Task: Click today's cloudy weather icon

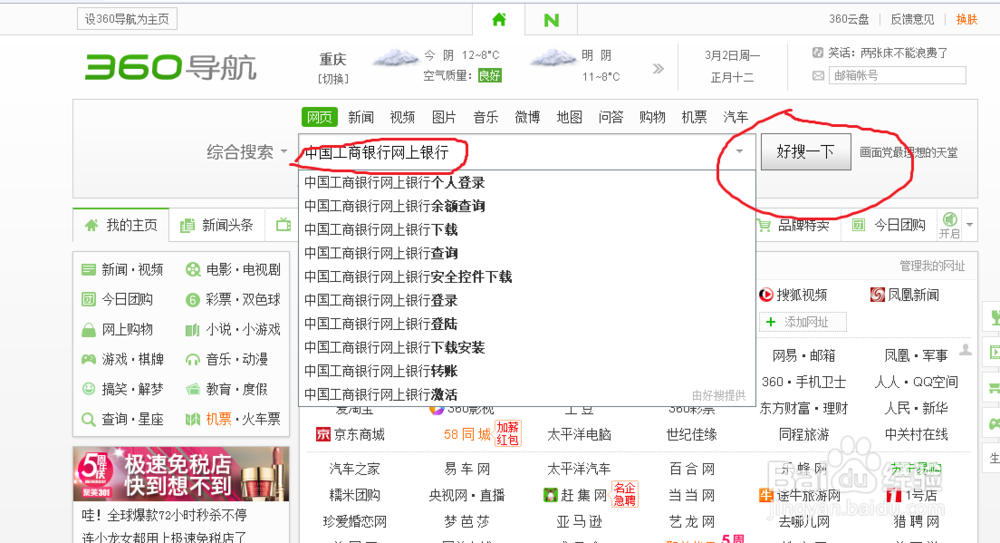Action: pyautogui.click(x=395, y=58)
